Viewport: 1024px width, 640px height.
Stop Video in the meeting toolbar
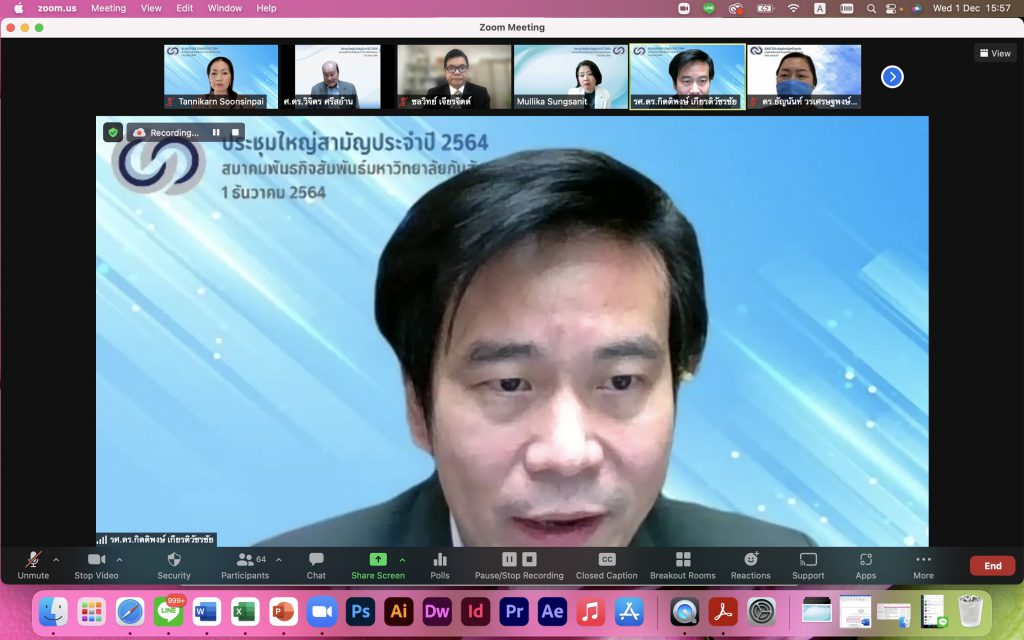(x=97, y=566)
